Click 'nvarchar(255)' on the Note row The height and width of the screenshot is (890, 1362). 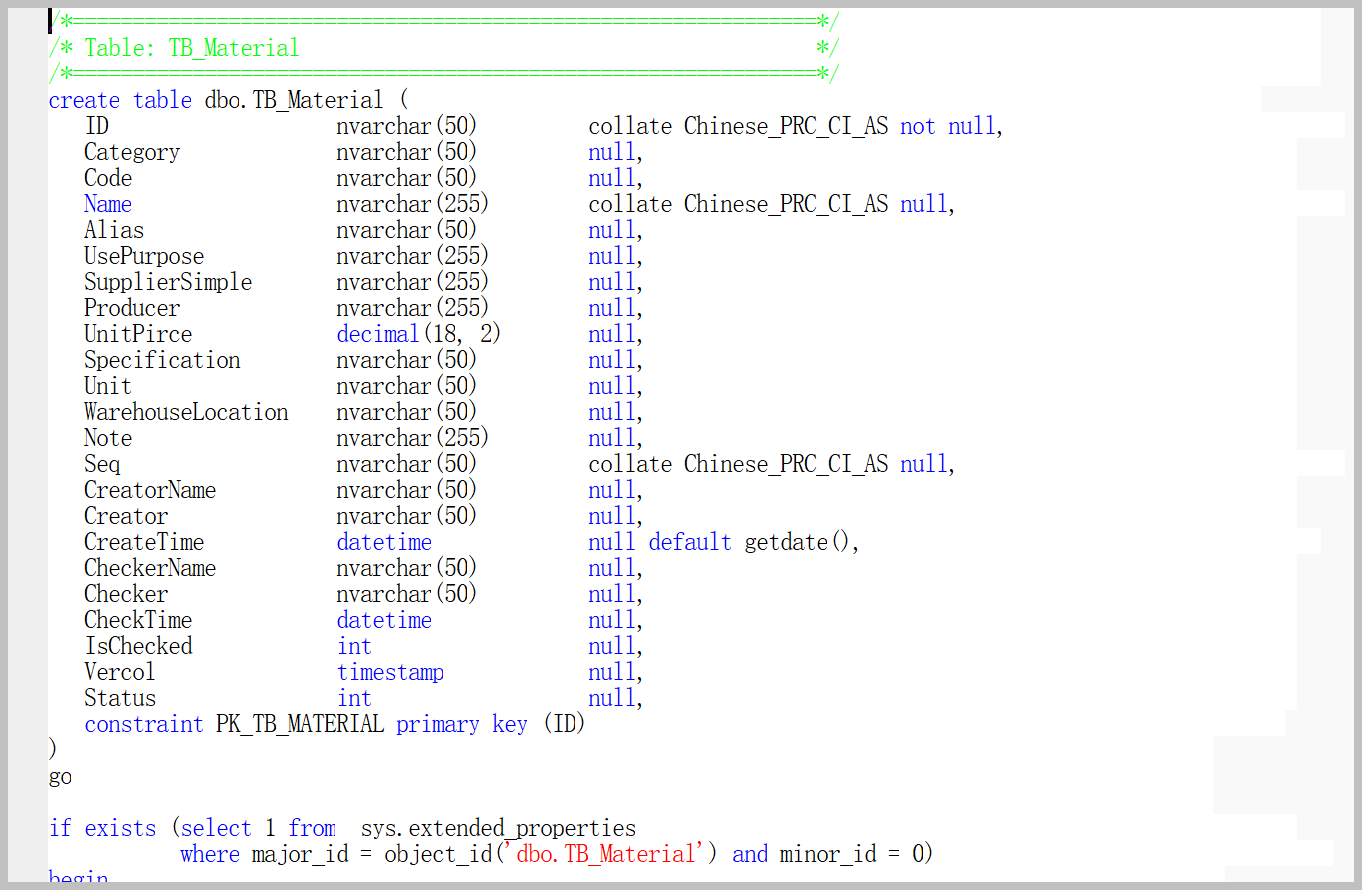coord(413,438)
